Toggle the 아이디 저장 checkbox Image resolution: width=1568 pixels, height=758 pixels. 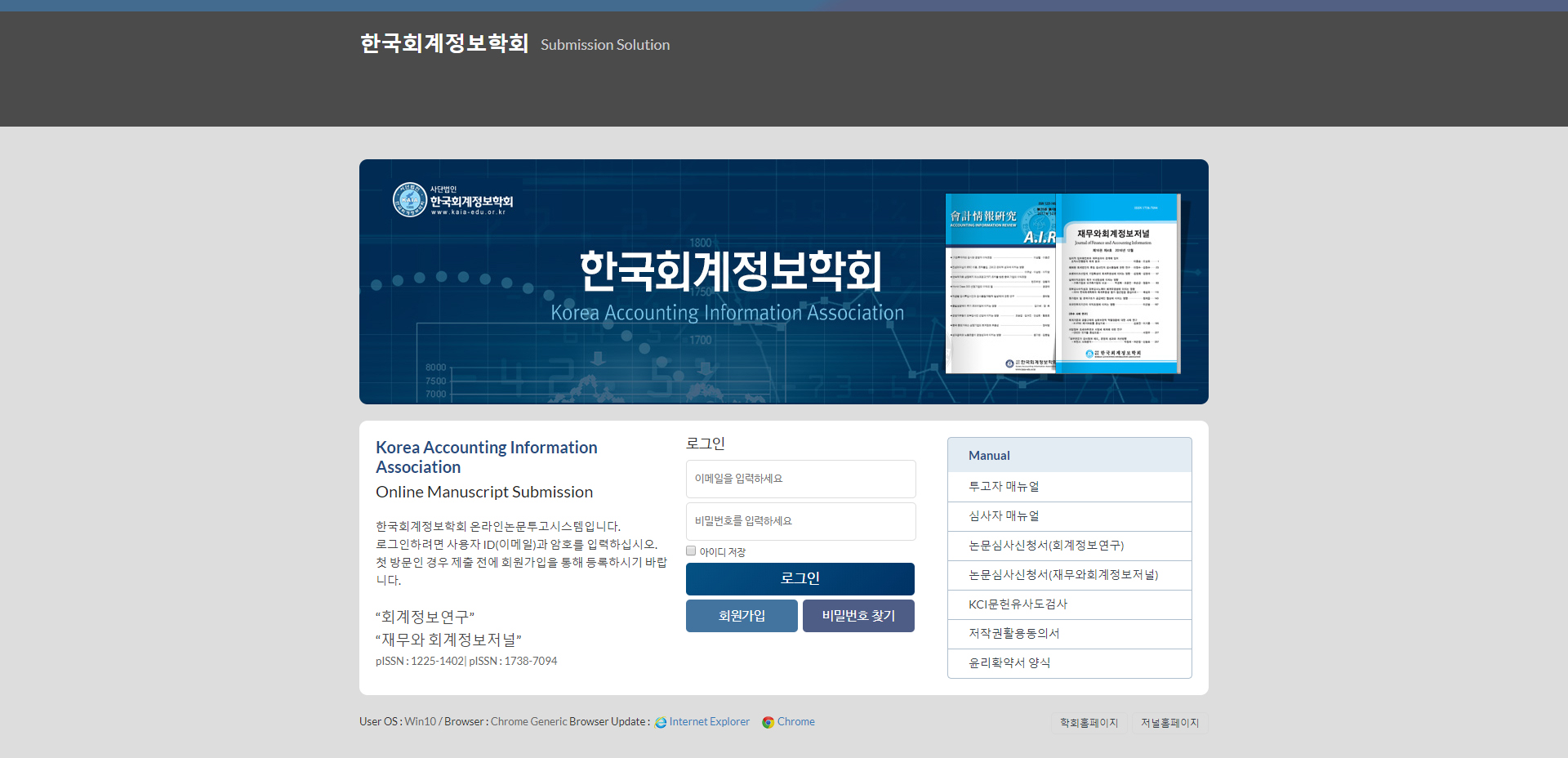691,551
